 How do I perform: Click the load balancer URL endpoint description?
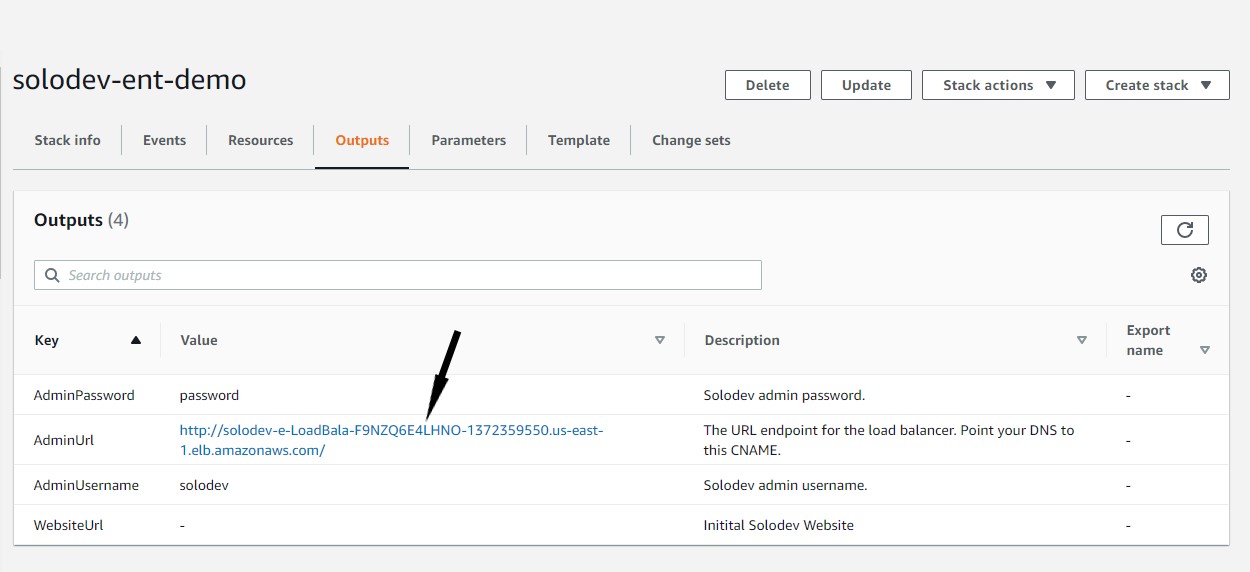click(889, 440)
